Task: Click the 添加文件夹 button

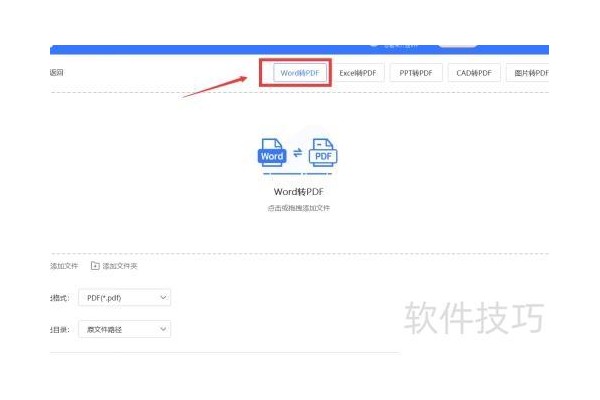Action: (114, 266)
